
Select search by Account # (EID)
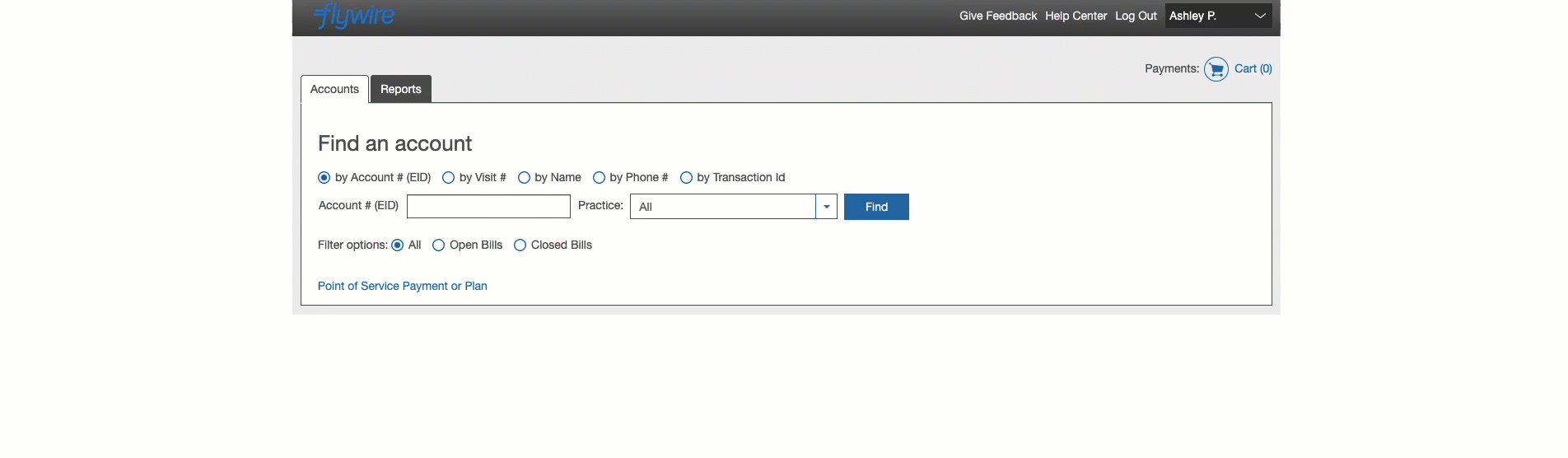(x=324, y=178)
